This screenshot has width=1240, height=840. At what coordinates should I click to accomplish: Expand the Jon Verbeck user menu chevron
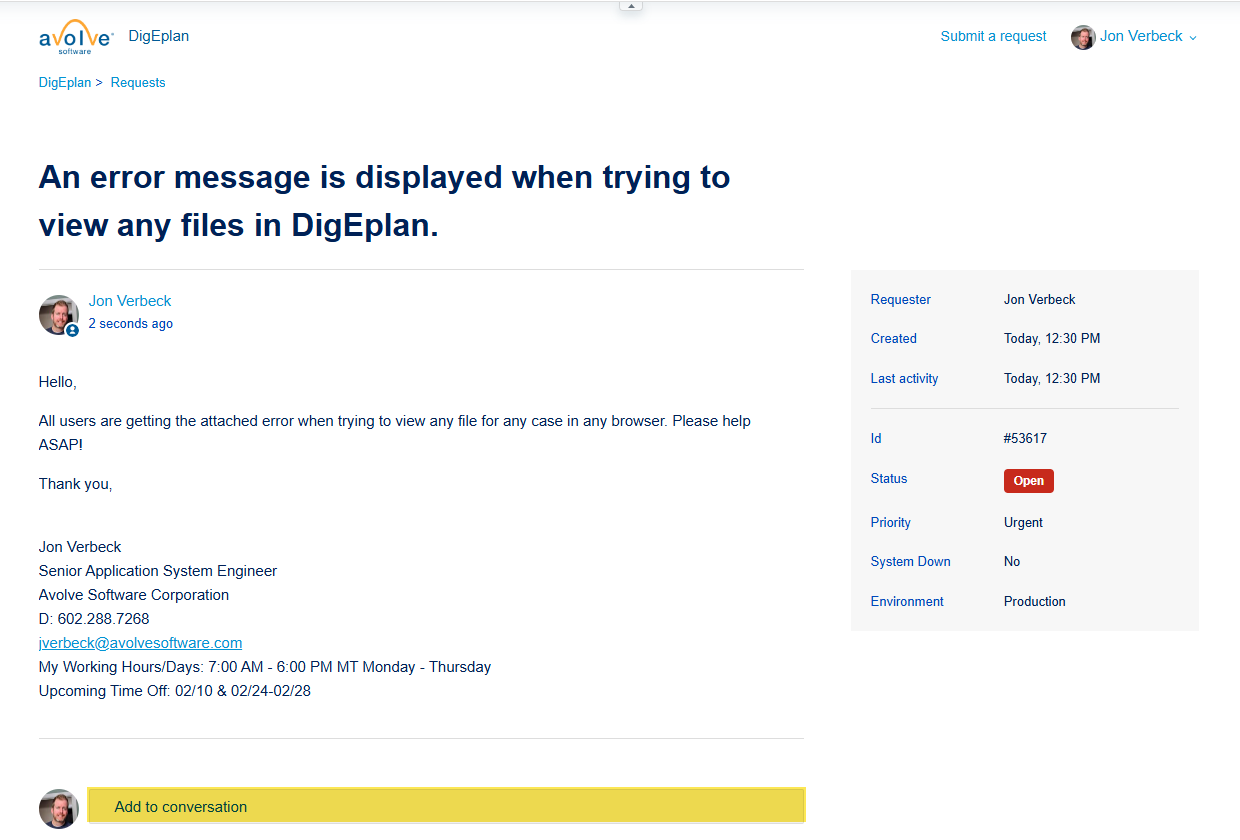[1192, 38]
